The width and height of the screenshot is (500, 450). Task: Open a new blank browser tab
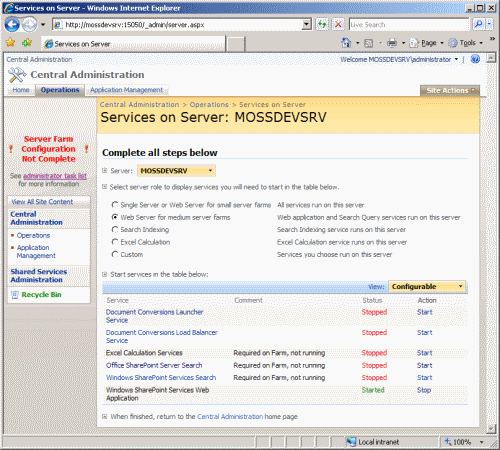pyautogui.click(x=236, y=44)
